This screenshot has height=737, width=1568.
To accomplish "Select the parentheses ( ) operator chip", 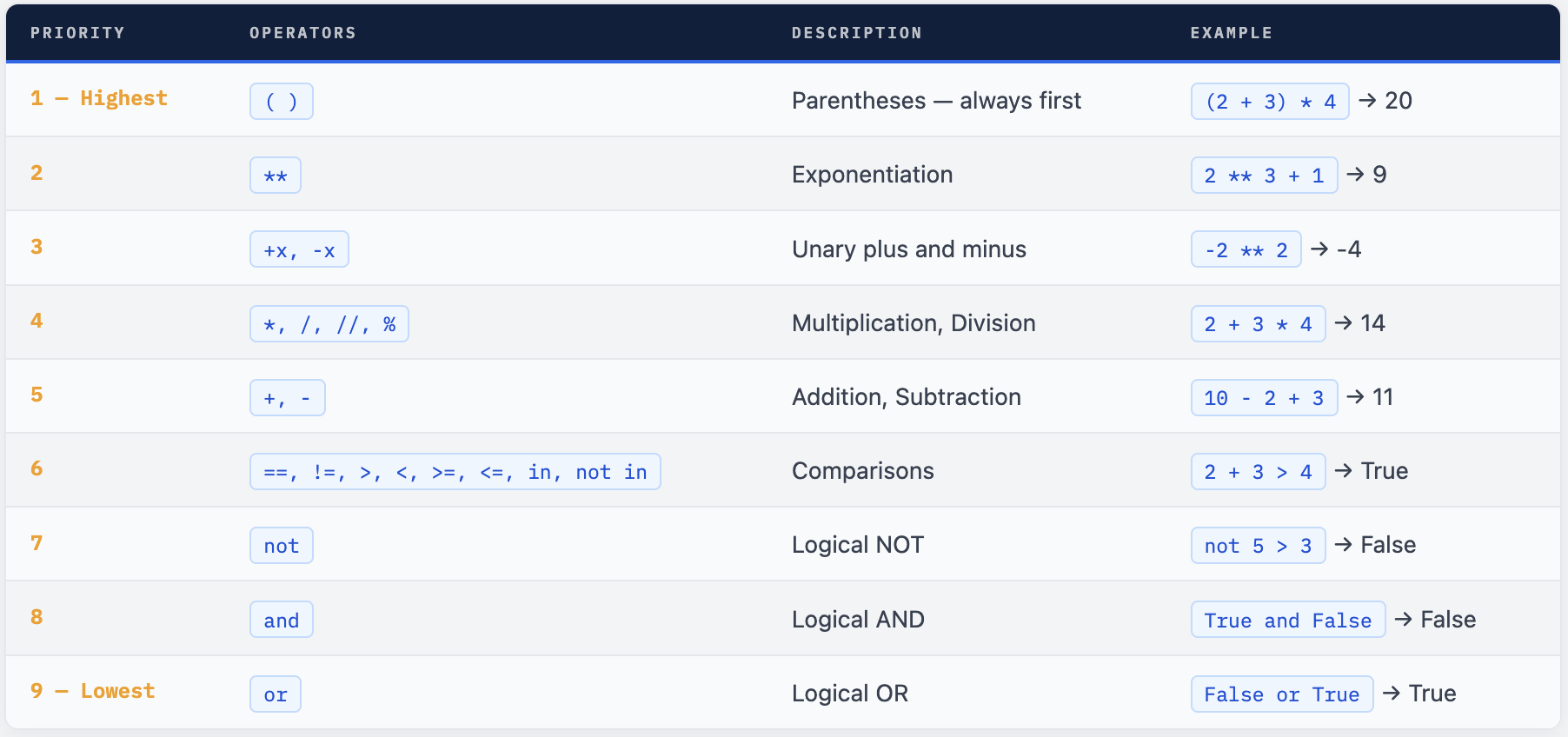I will pyautogui.click(x=281, y=102).
